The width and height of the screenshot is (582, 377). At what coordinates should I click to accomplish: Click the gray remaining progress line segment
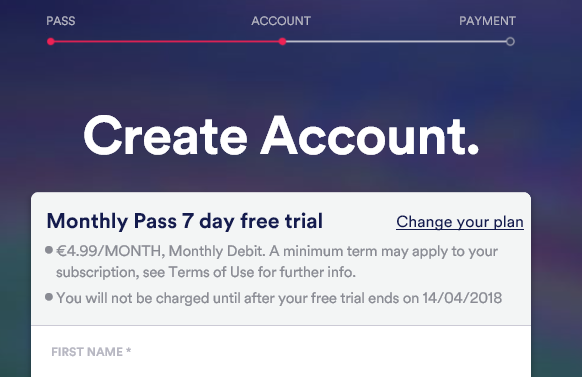pyautogui.click(x=396, y=42)
